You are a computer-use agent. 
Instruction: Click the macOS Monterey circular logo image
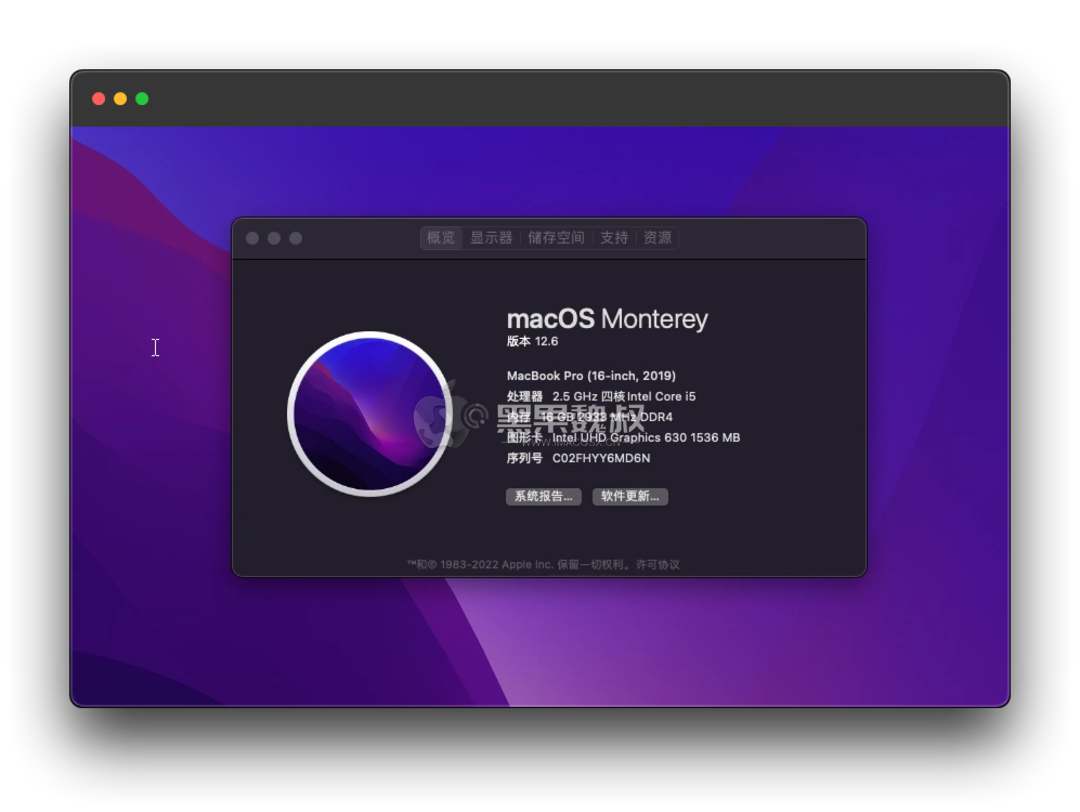click(370, 413)
